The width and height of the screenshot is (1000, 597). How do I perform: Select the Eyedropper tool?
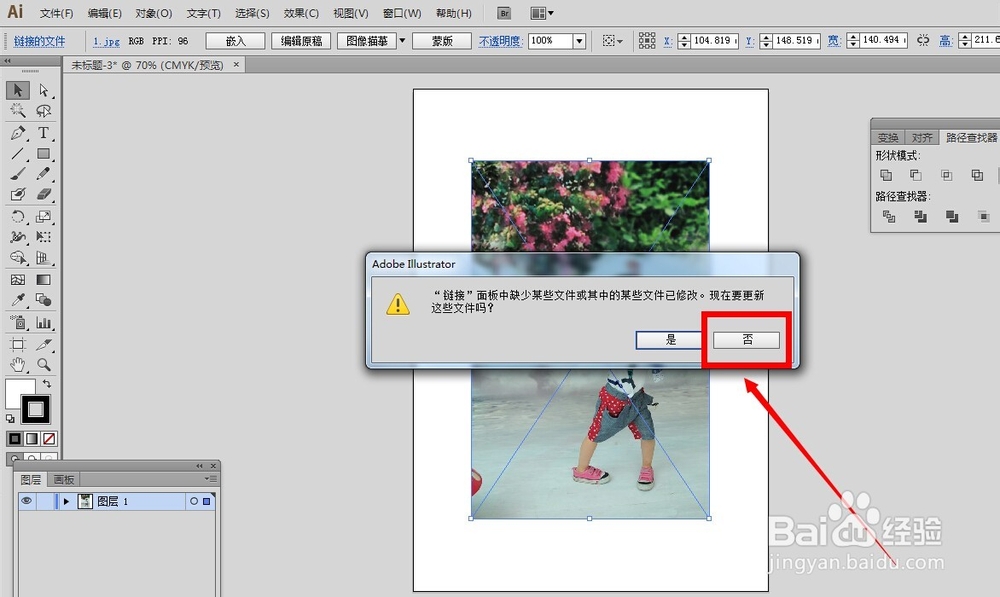tap(18, 300)
